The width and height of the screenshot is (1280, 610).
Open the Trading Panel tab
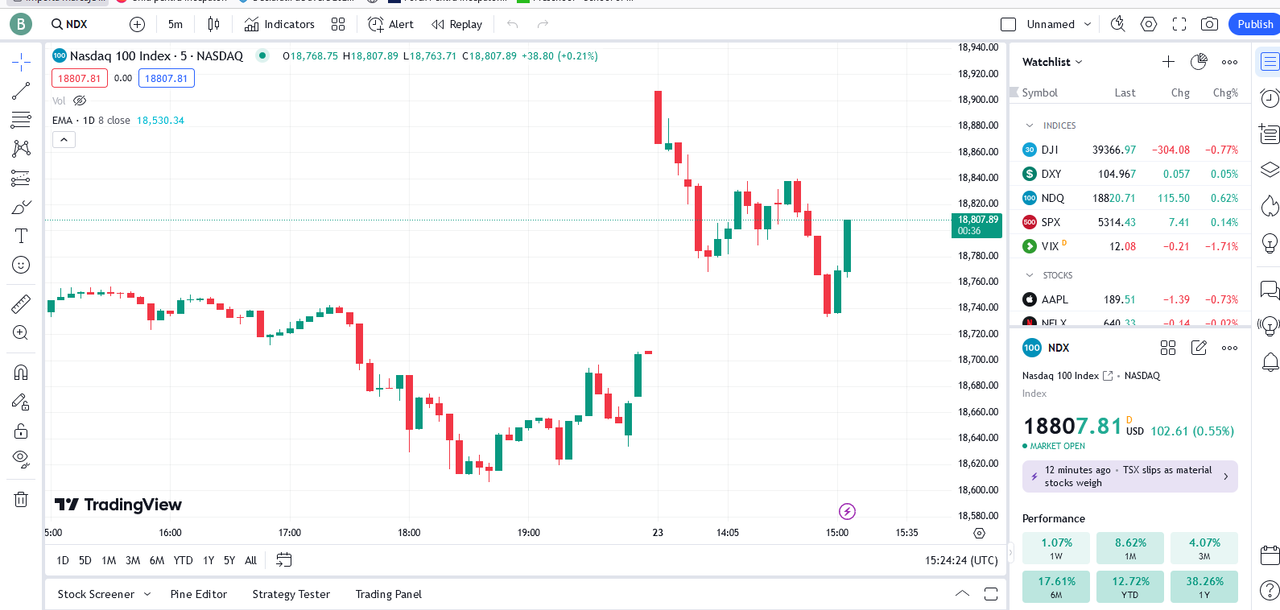(388, 594)
